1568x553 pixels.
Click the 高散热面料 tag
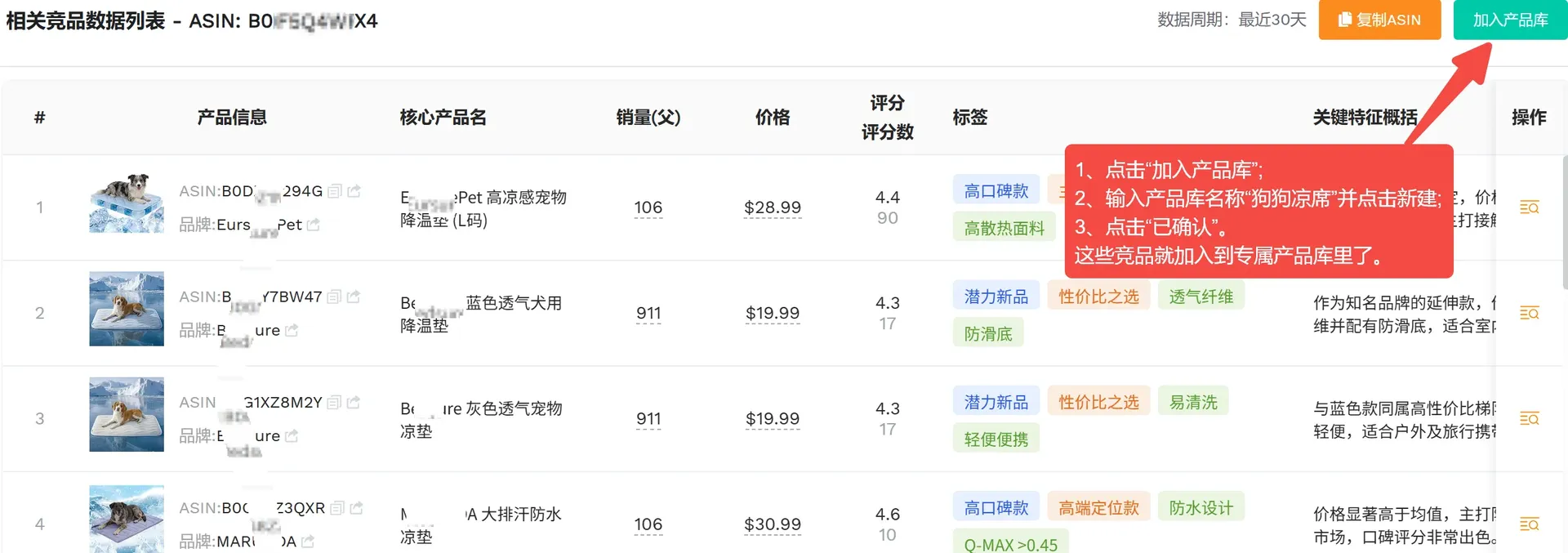(x=1004, y=228)
